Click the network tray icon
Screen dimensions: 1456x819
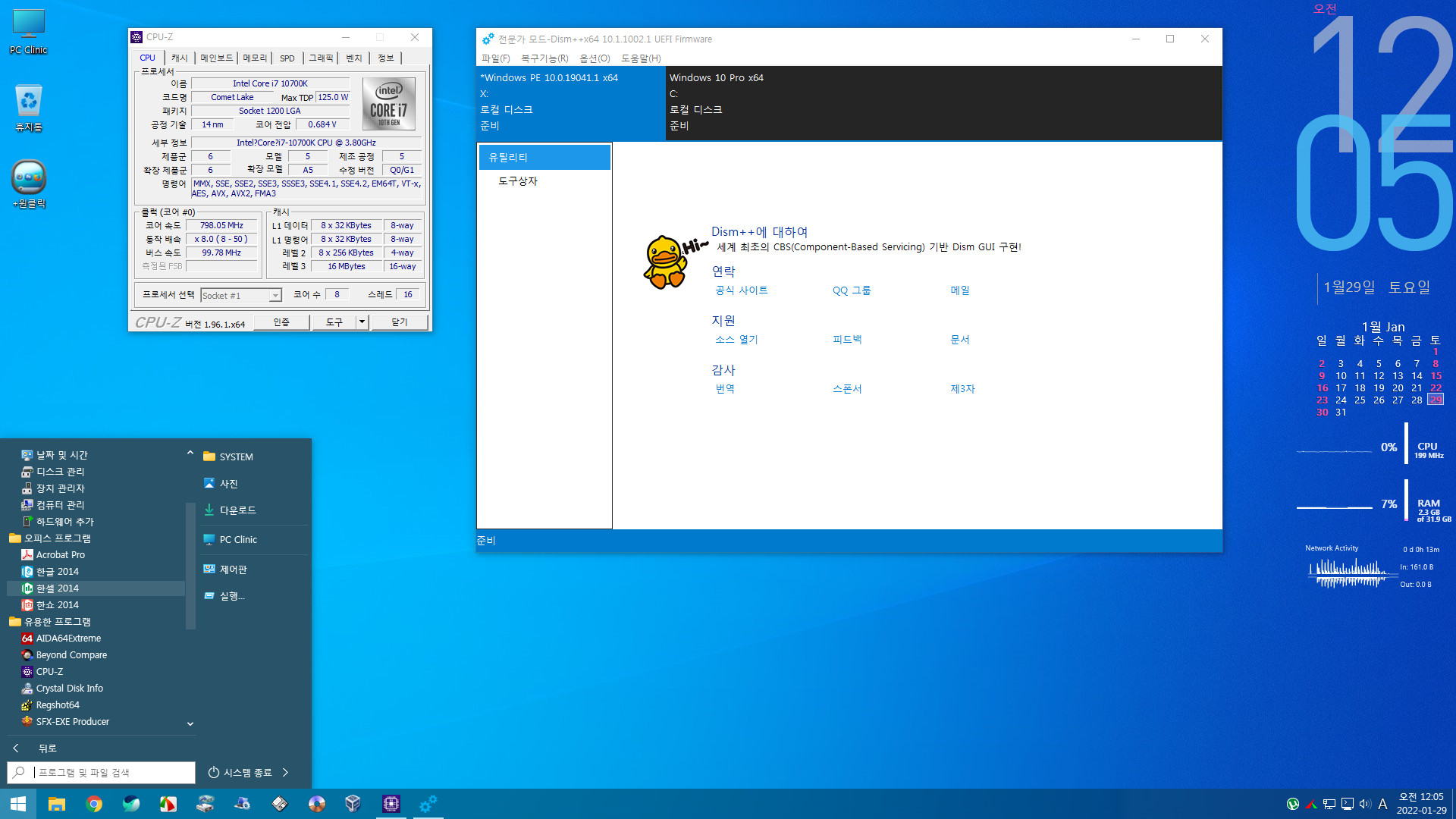[x=1329, y=804]
